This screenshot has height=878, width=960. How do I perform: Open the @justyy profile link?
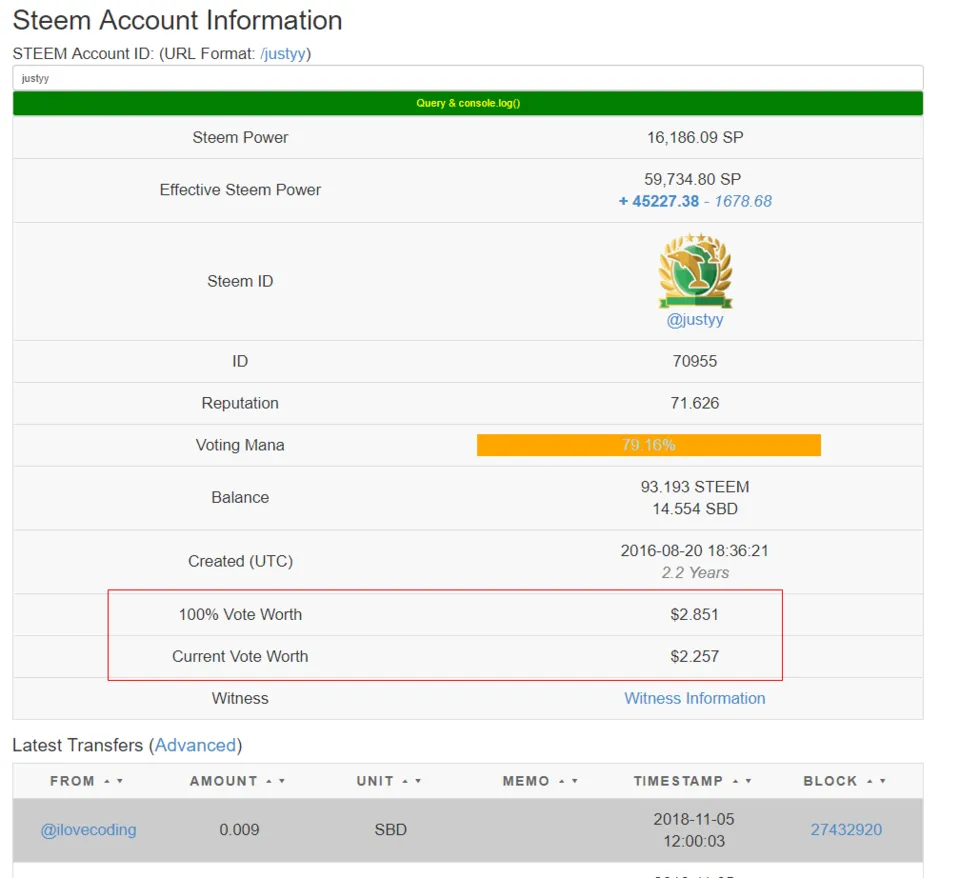695,320
